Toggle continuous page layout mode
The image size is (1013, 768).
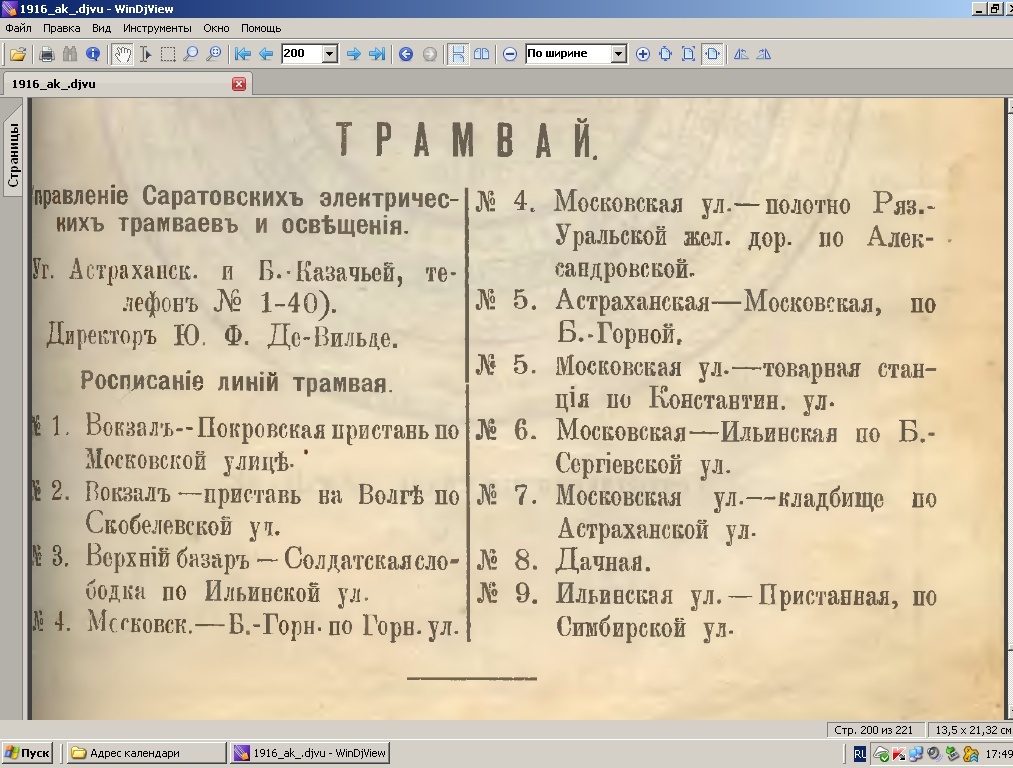pyautogui.click(x=457, y=54)
